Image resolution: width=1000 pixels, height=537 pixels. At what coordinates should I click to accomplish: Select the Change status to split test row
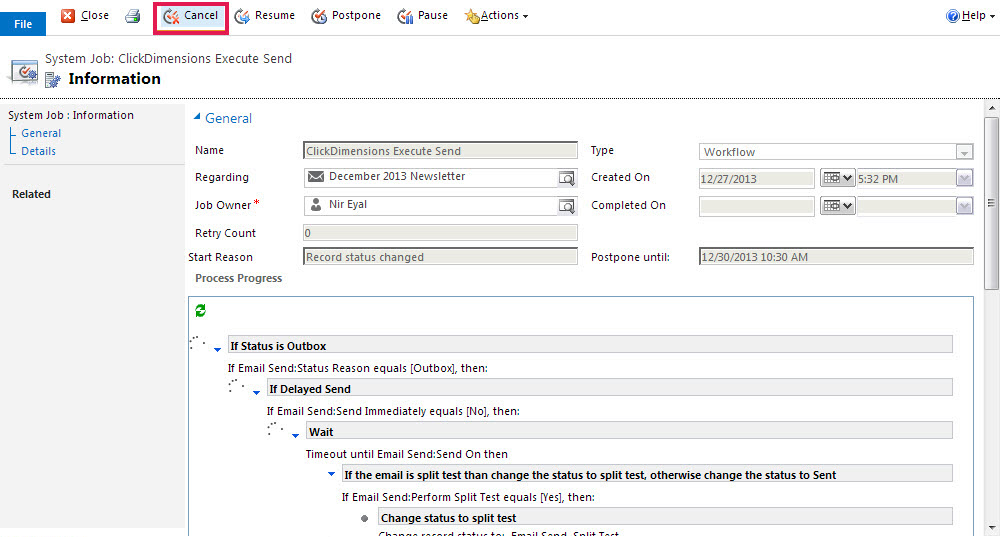coord(665,517)
